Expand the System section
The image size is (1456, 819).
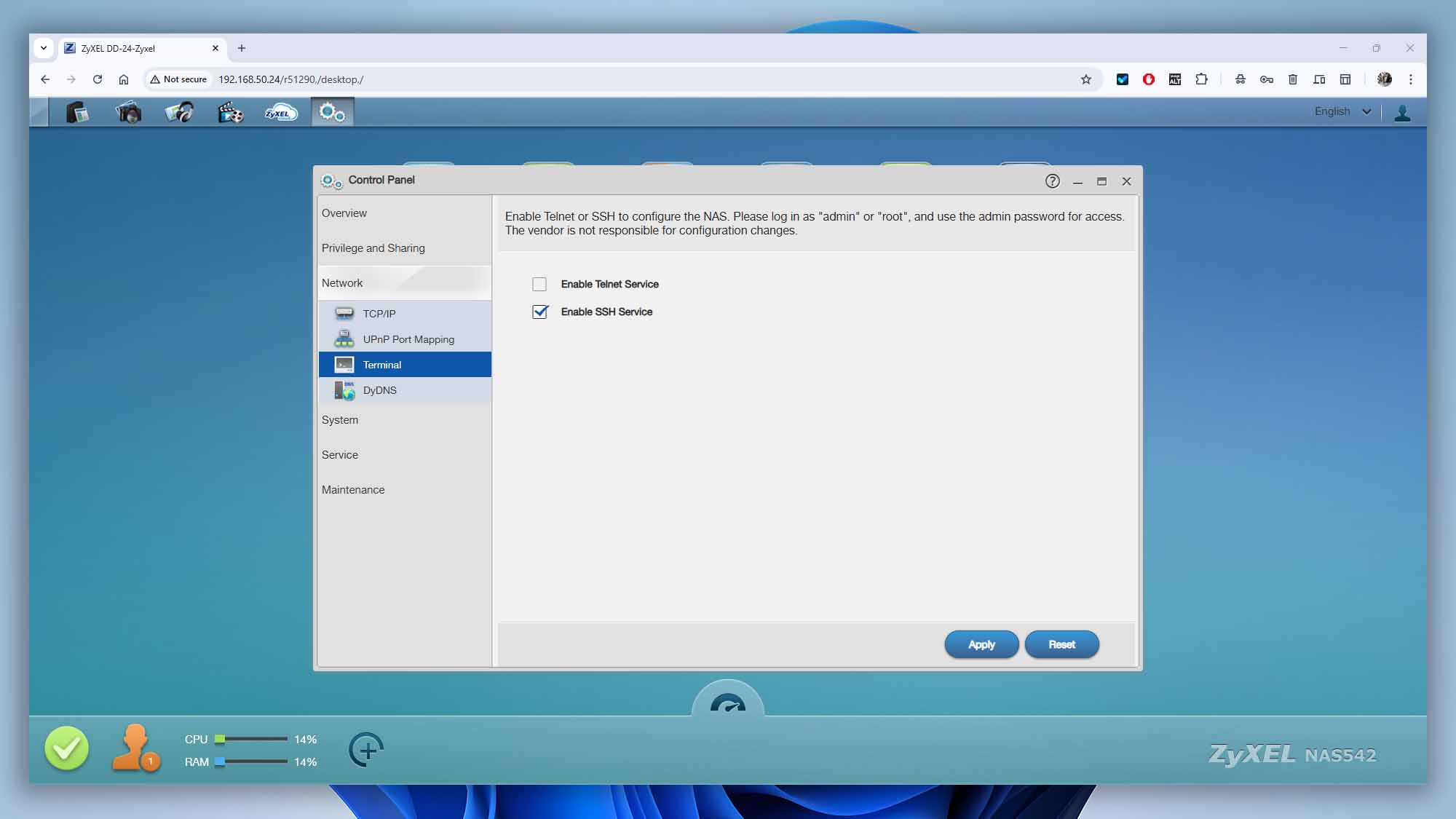point(404,420)
